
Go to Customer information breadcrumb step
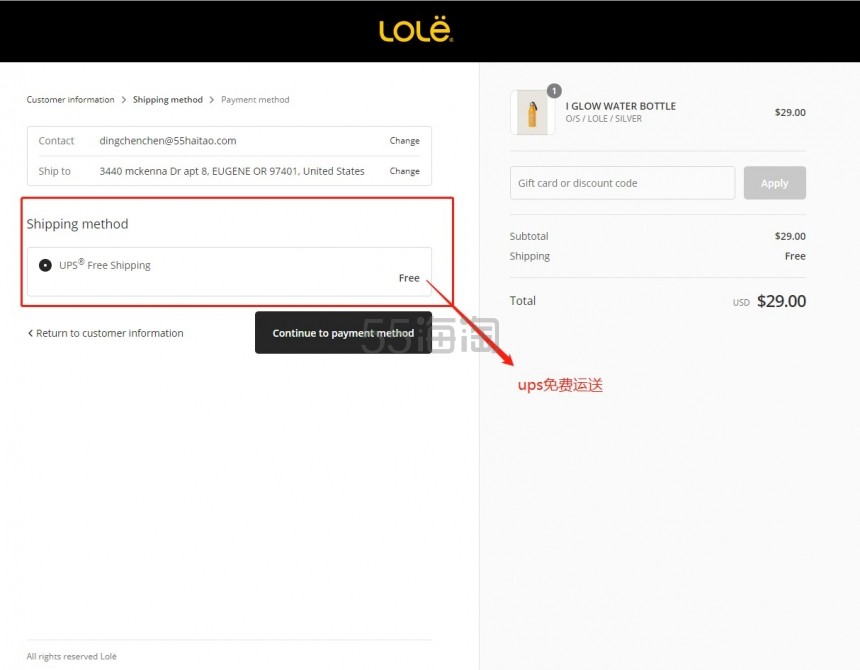[70, 100]
